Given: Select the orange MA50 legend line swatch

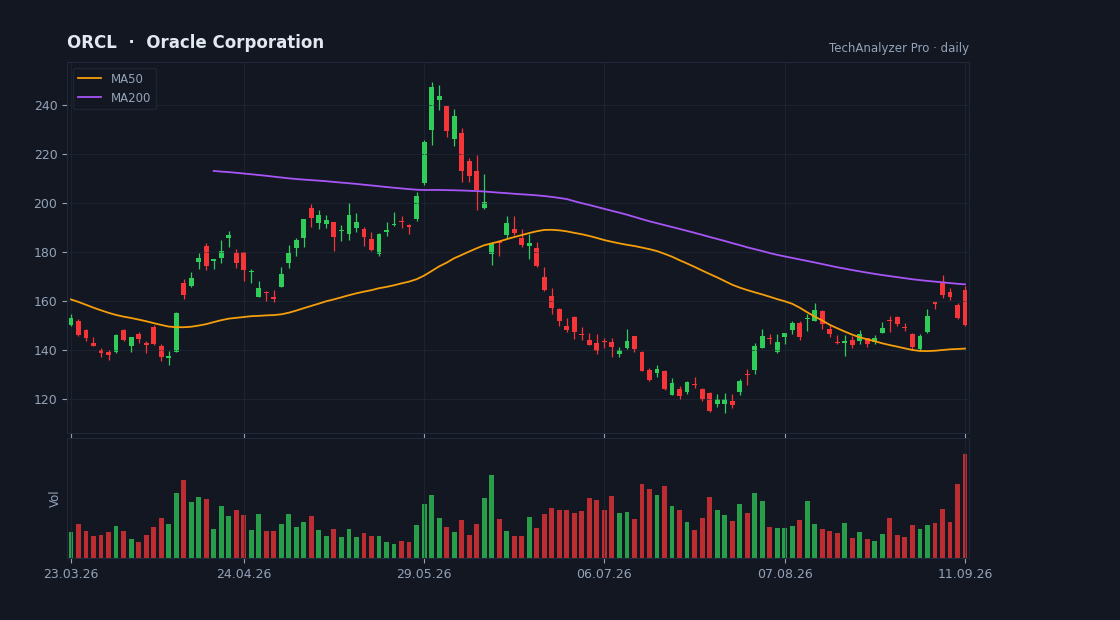Looking at the screenshot, I should (89, 79).
